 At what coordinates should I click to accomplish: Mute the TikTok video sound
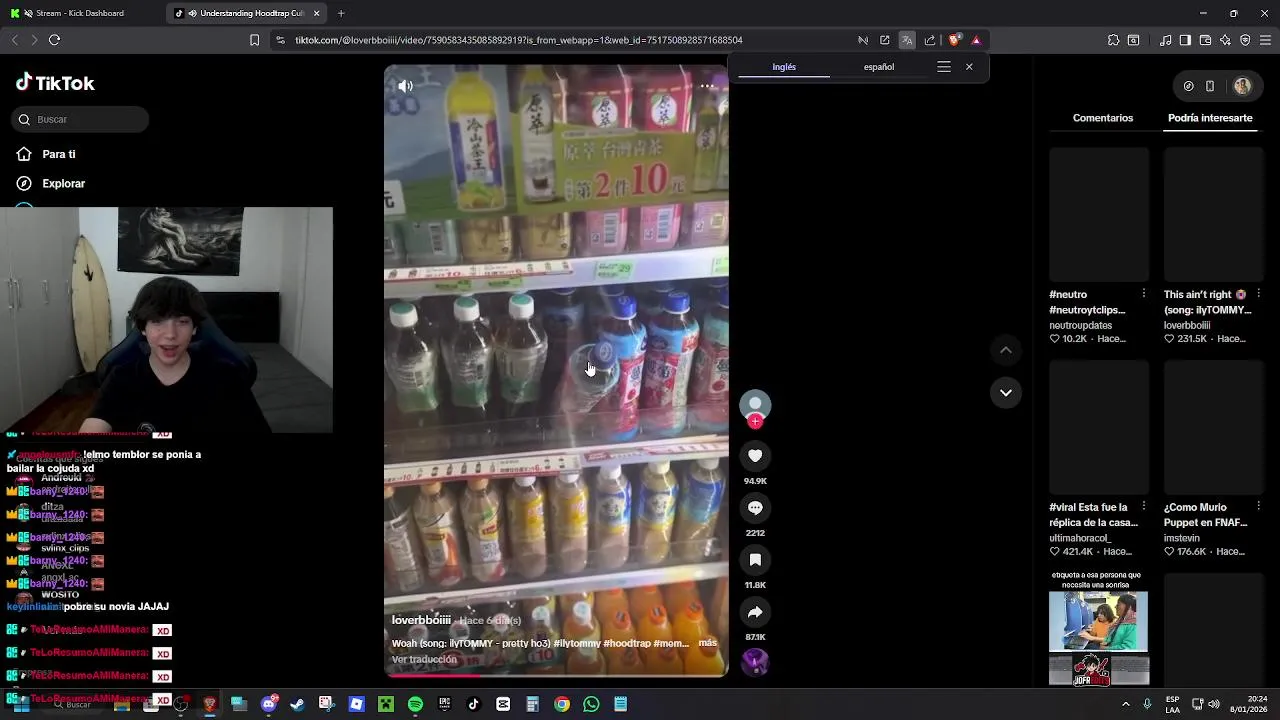coord(405,86)
